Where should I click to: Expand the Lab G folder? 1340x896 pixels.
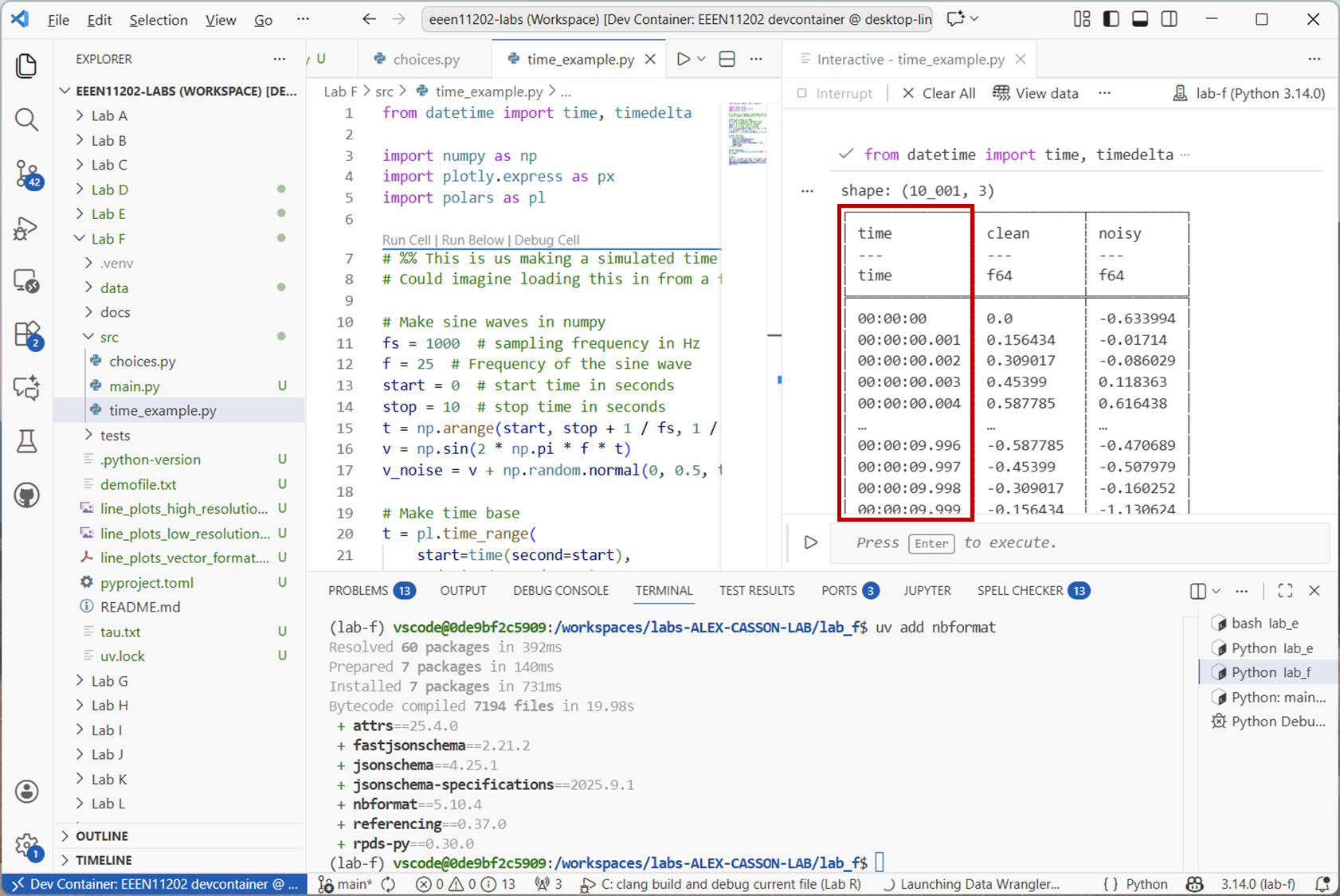109,681
